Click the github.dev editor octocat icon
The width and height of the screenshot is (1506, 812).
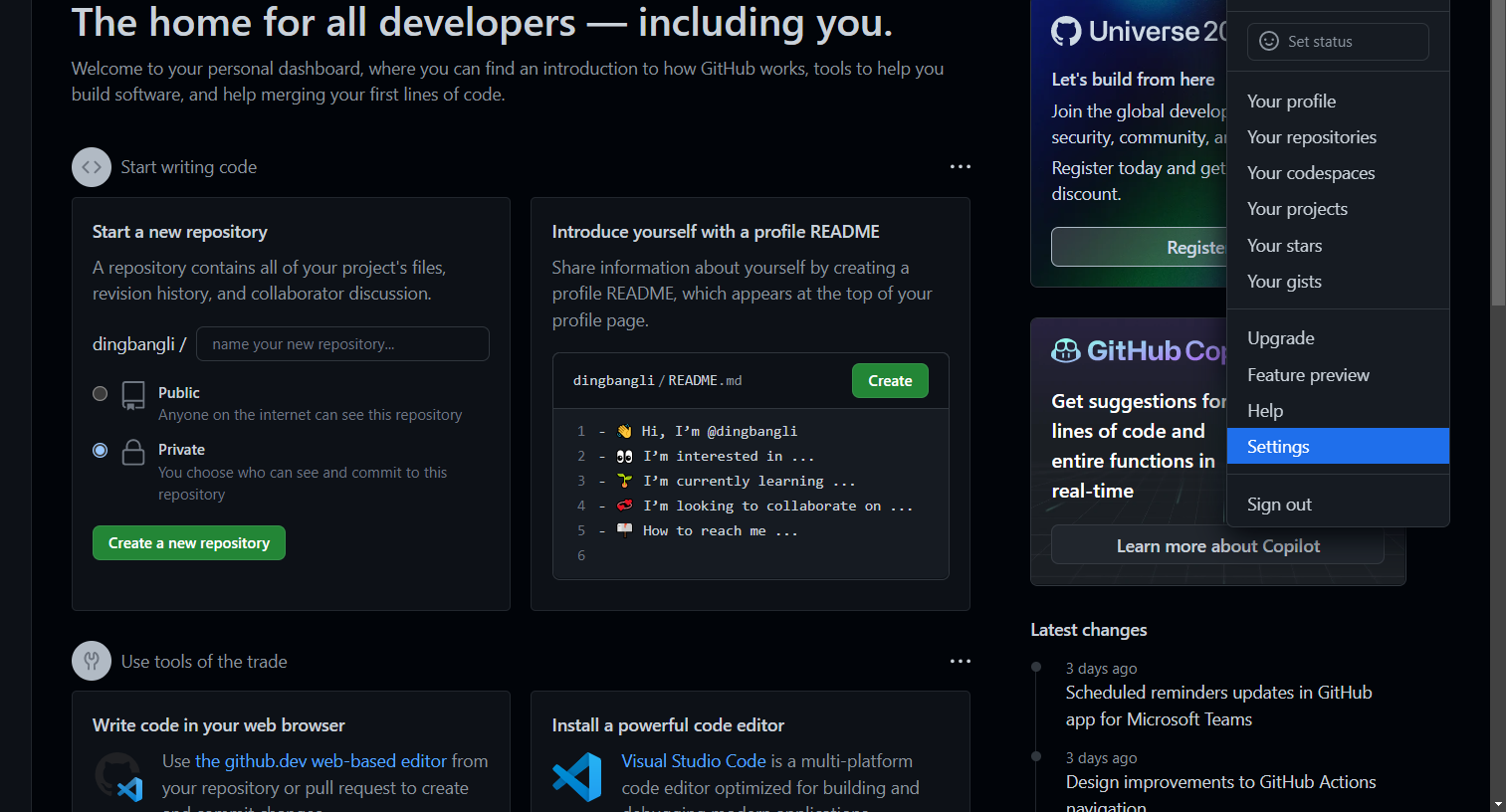click(118, 776)
